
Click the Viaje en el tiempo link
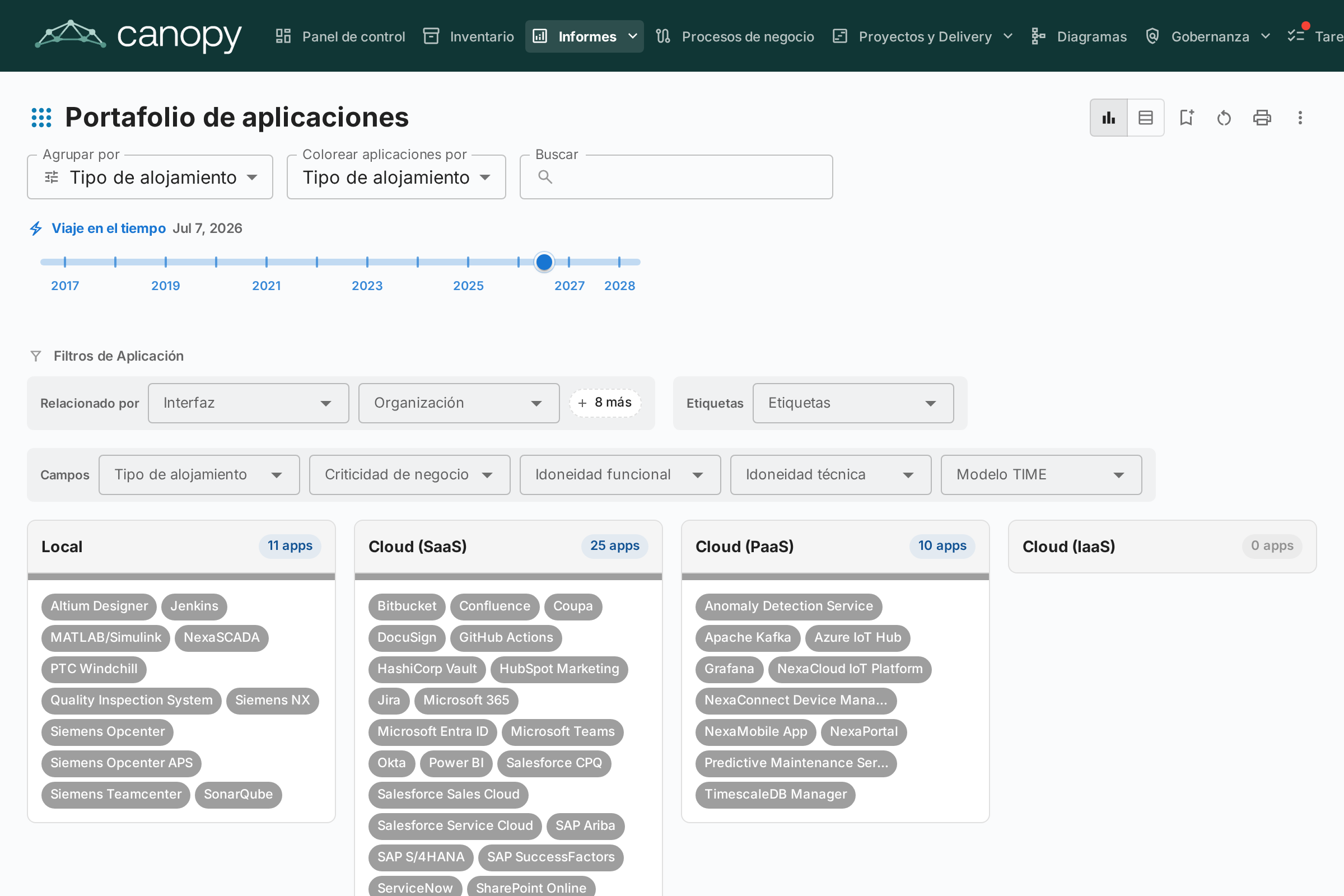click(x=109, y=228)
